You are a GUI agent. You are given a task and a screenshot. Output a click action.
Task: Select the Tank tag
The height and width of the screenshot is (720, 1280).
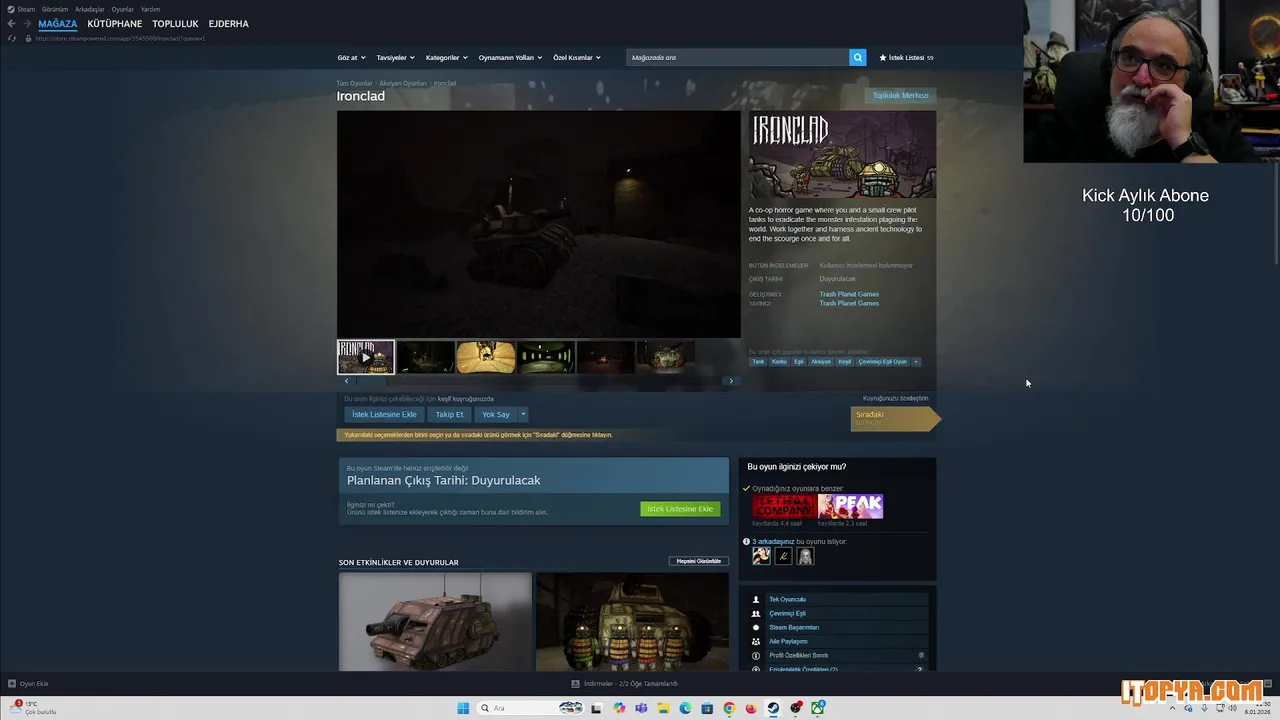(x=758, y=362)
